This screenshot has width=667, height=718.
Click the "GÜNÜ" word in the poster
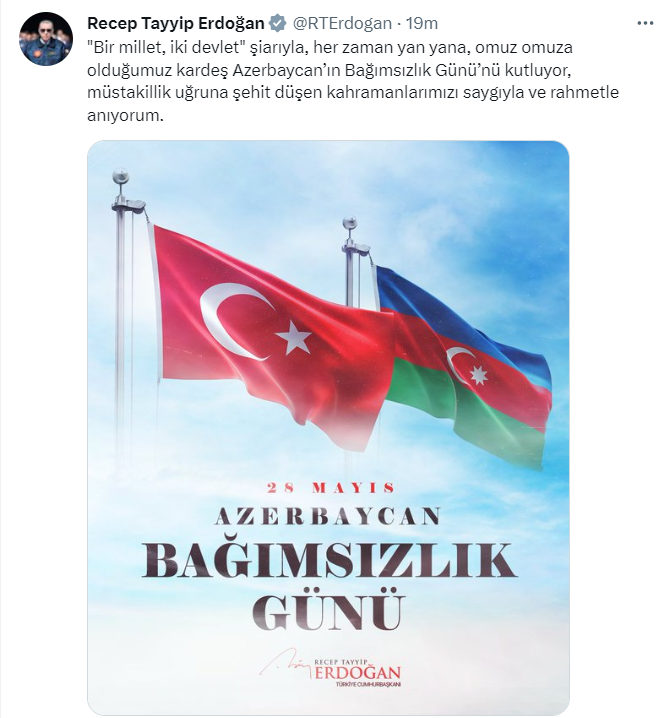329,611
